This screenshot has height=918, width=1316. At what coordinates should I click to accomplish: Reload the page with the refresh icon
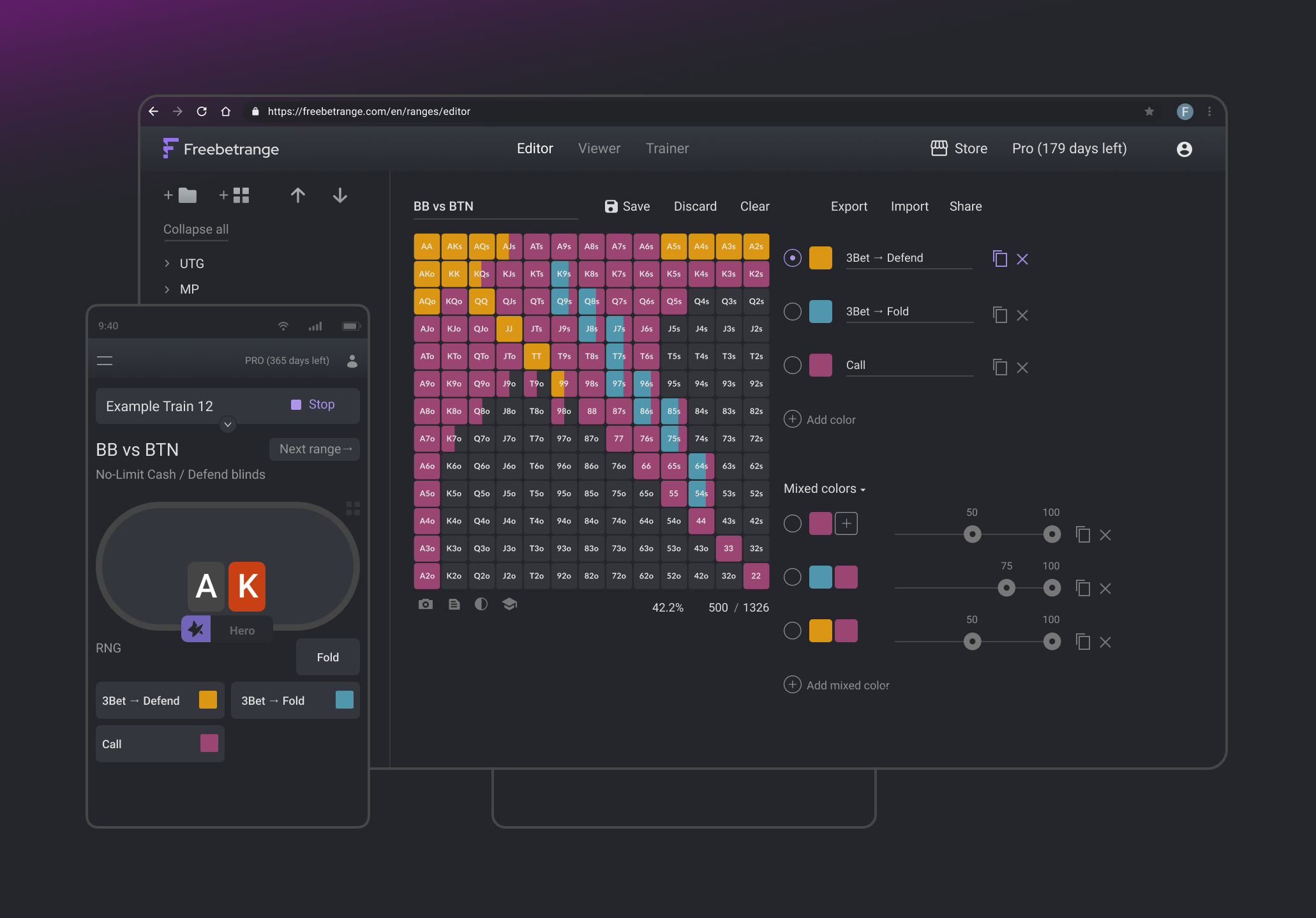click(202, 111)
